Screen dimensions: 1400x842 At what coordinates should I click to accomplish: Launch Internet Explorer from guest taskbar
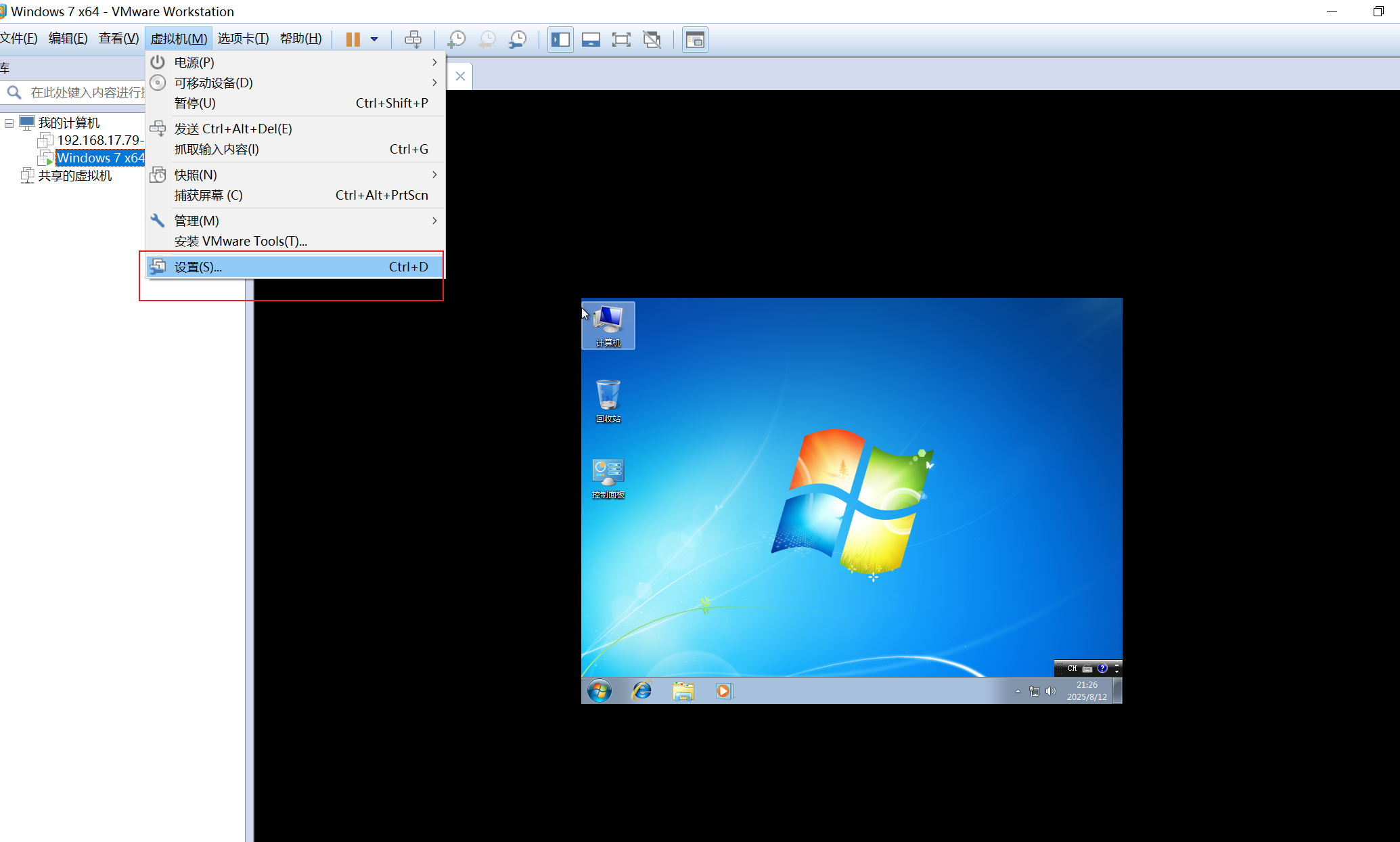(x=641, y=690)
